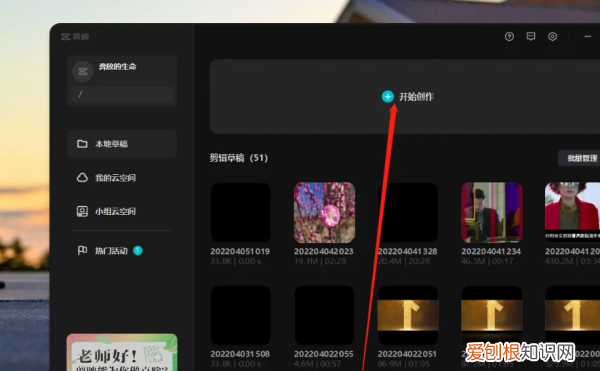Click the teal plus icon to start creating

coord(388,97)
